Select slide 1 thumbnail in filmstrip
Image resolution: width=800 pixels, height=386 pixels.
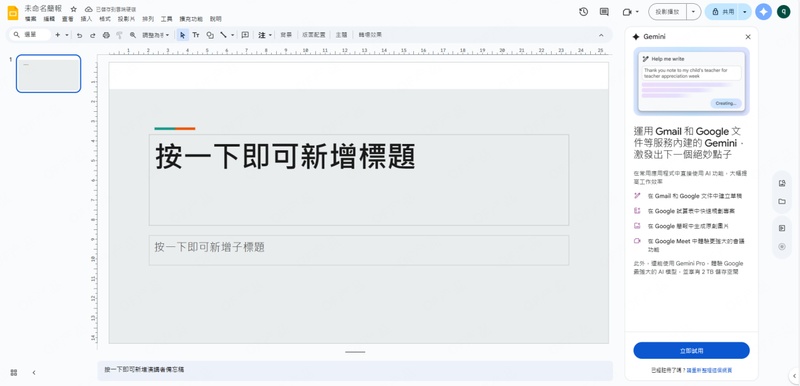tap(48, 73)
